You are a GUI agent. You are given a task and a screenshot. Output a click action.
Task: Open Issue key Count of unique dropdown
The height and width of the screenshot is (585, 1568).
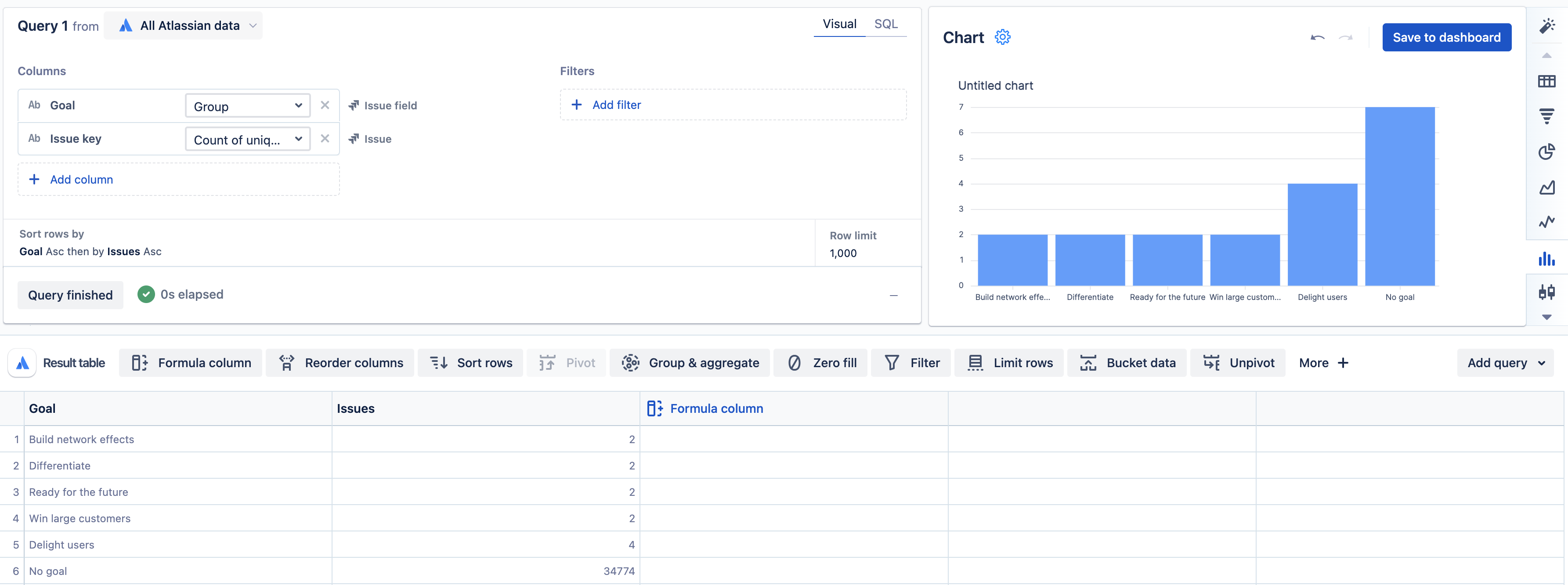point(248,139)
